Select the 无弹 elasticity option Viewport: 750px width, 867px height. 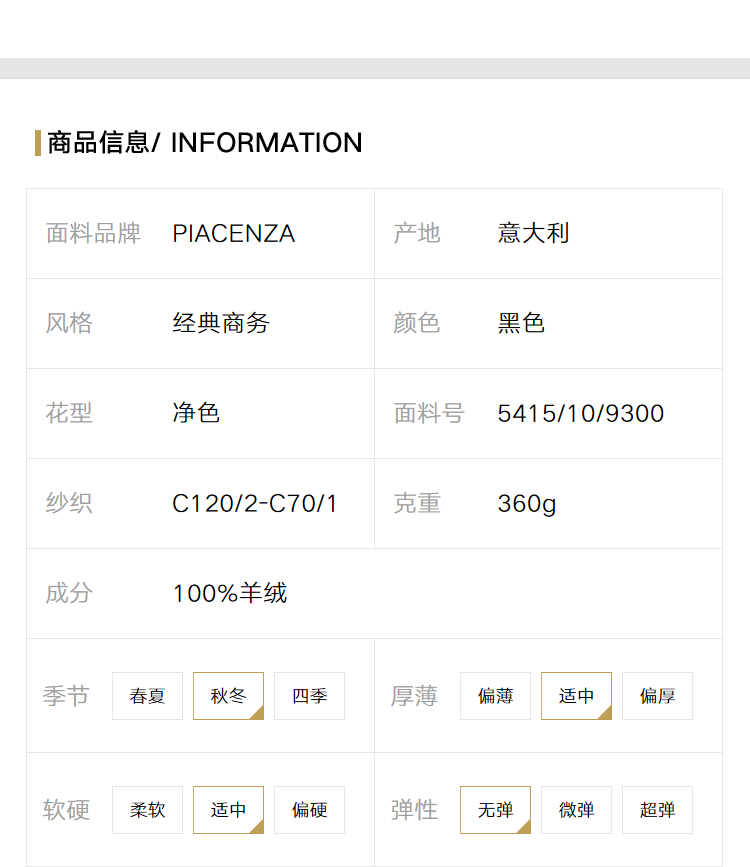click(495, 809)
